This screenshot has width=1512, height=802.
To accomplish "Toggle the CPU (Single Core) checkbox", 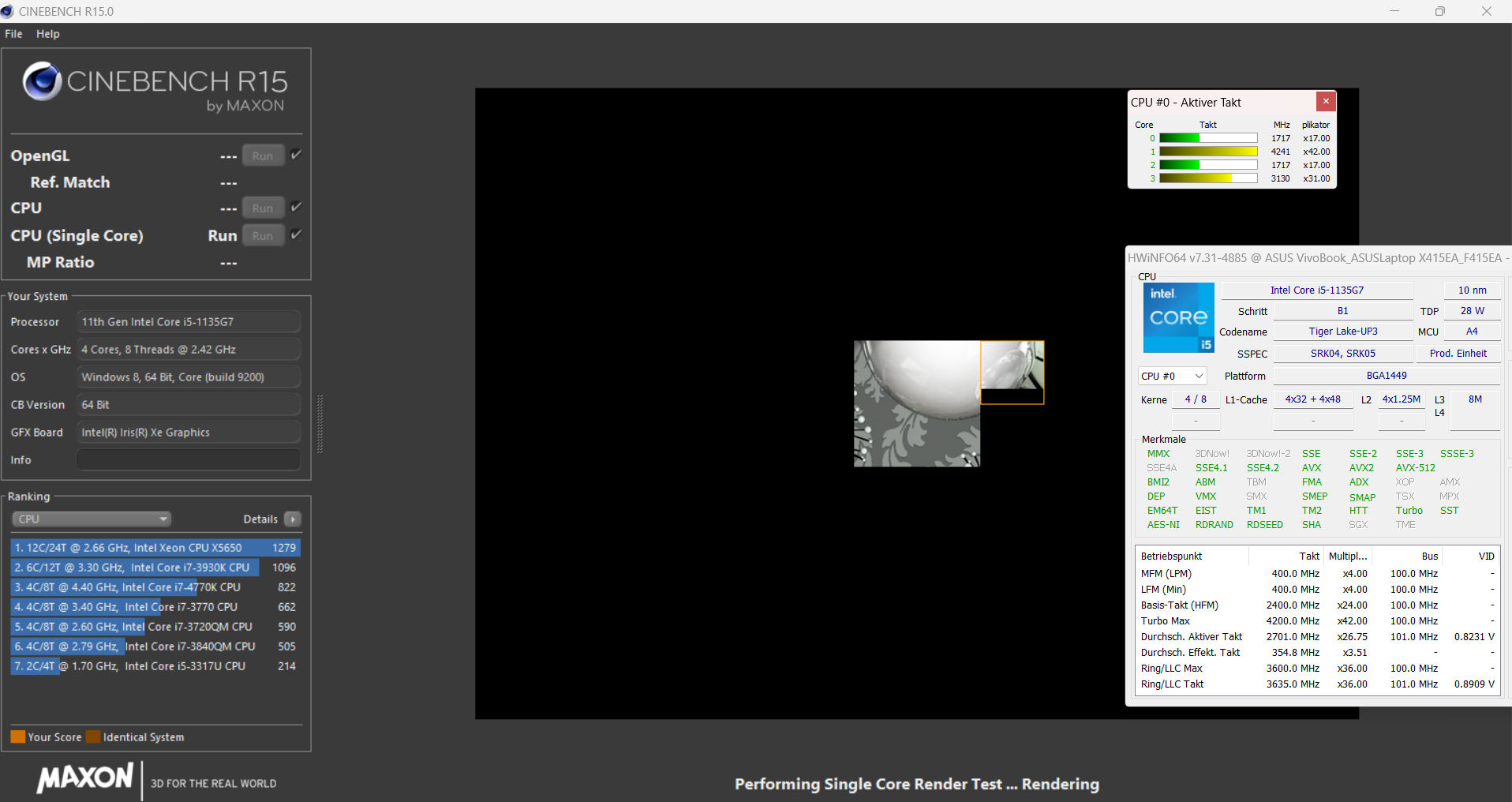I will pos(296,234).
